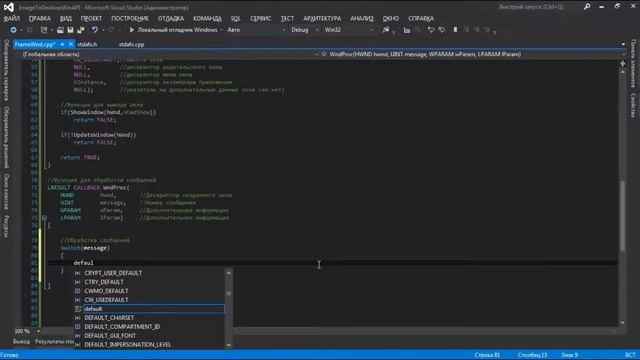The width and height of the screenshot is (640, 360).
Task: Click the autocomplete list scroll-down arrow
Action: coord(229,345)
